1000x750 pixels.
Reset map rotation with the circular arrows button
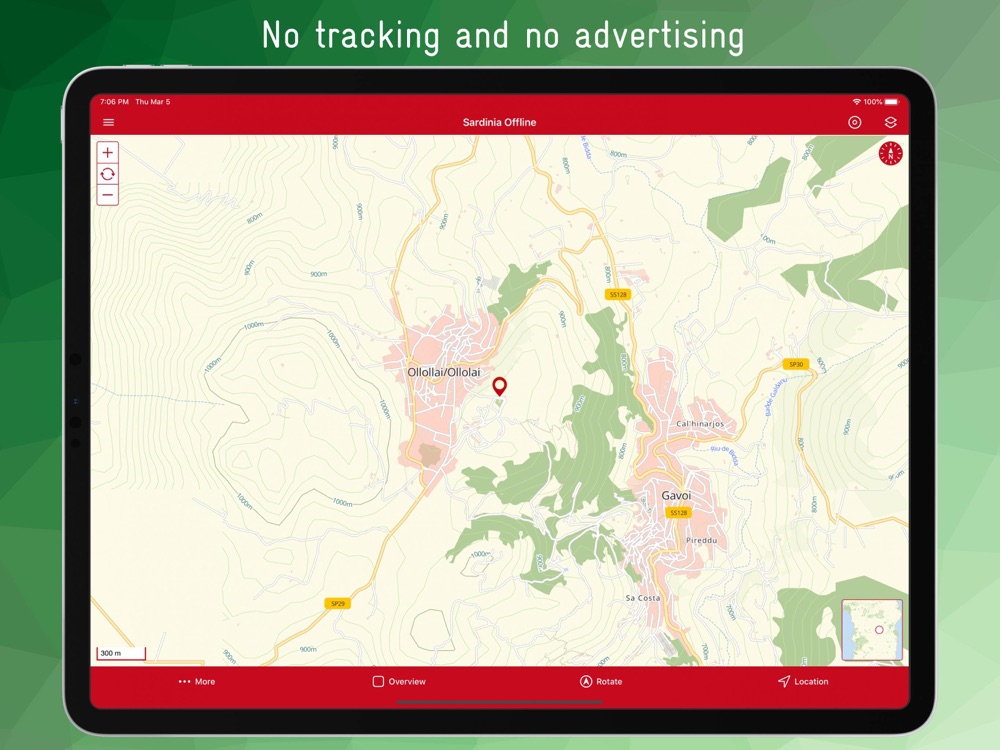point(108,173)
